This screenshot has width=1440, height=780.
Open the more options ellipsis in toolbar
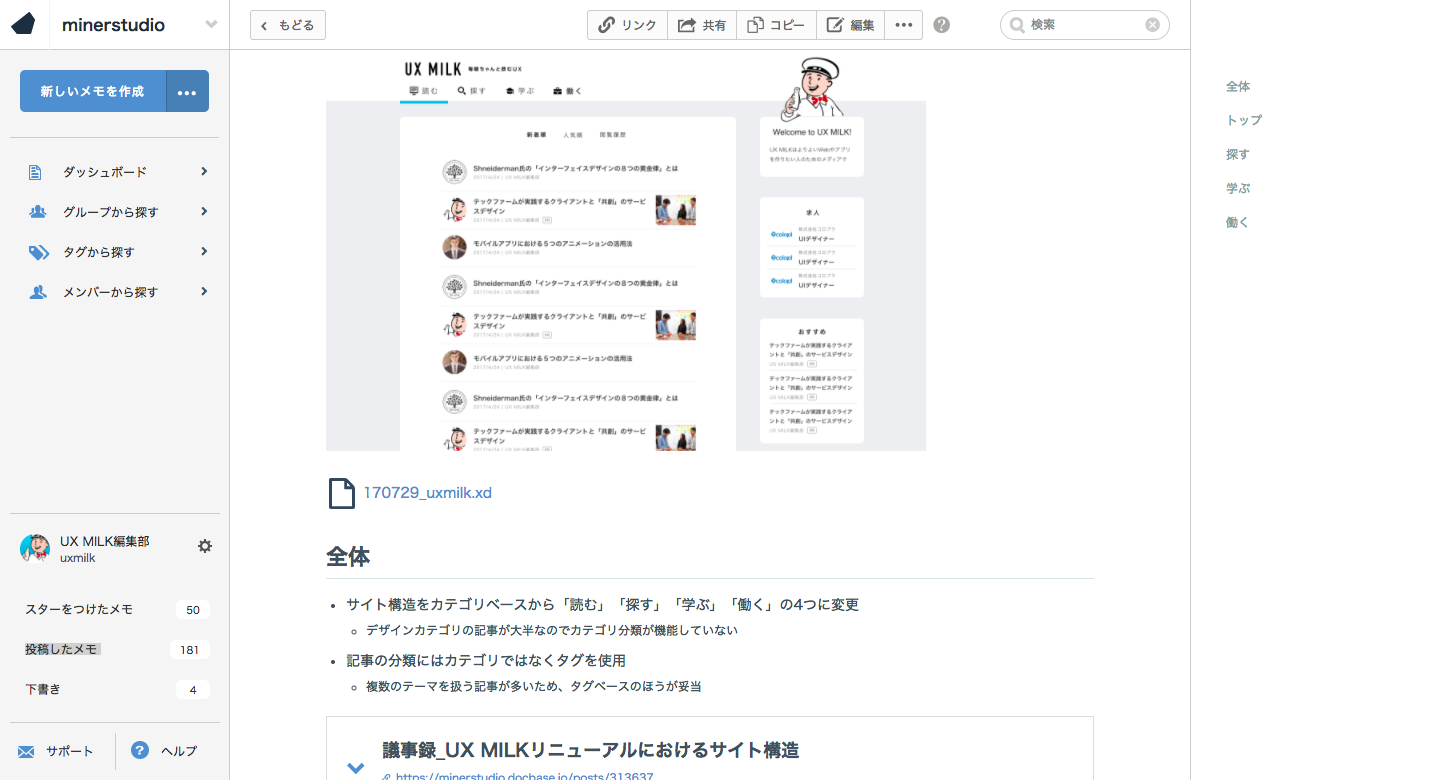[903, 25]
